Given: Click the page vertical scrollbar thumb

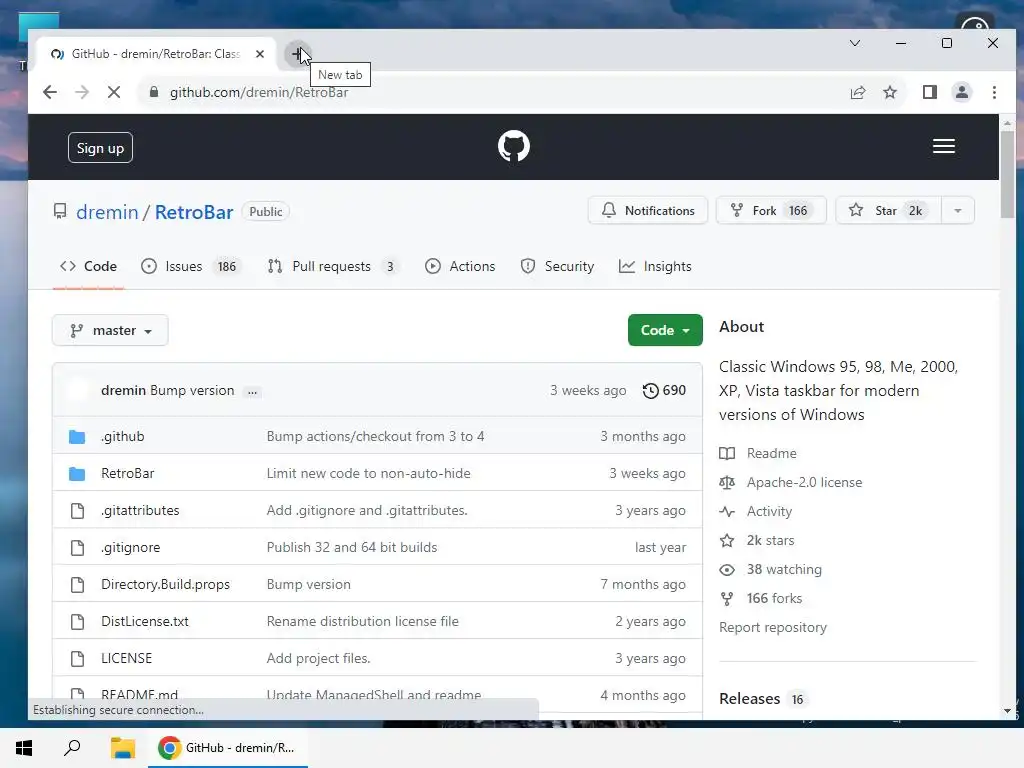Looking at the screenshot, I should point(1007,175).
